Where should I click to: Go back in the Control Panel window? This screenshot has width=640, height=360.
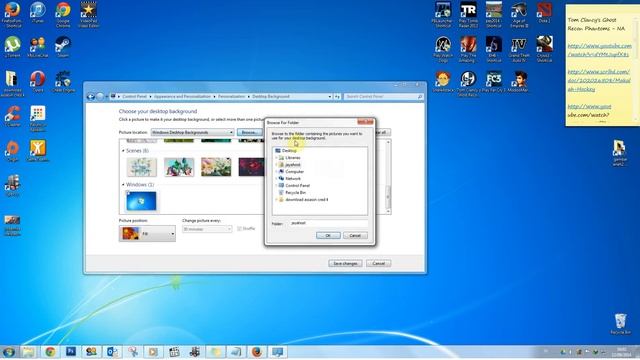point(91,97)
